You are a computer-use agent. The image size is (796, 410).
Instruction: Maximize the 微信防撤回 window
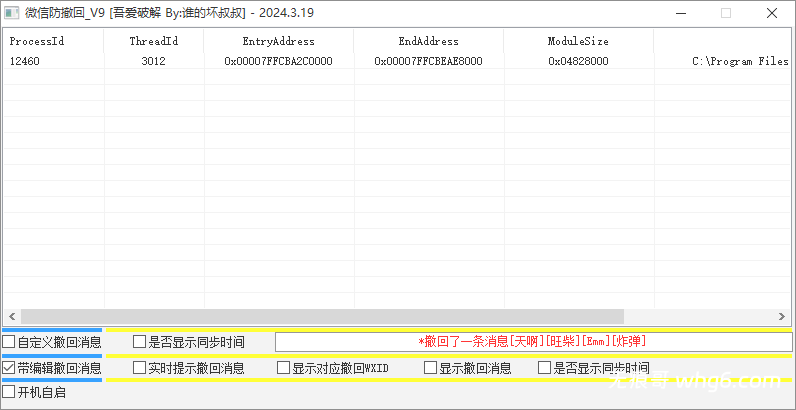726,13
